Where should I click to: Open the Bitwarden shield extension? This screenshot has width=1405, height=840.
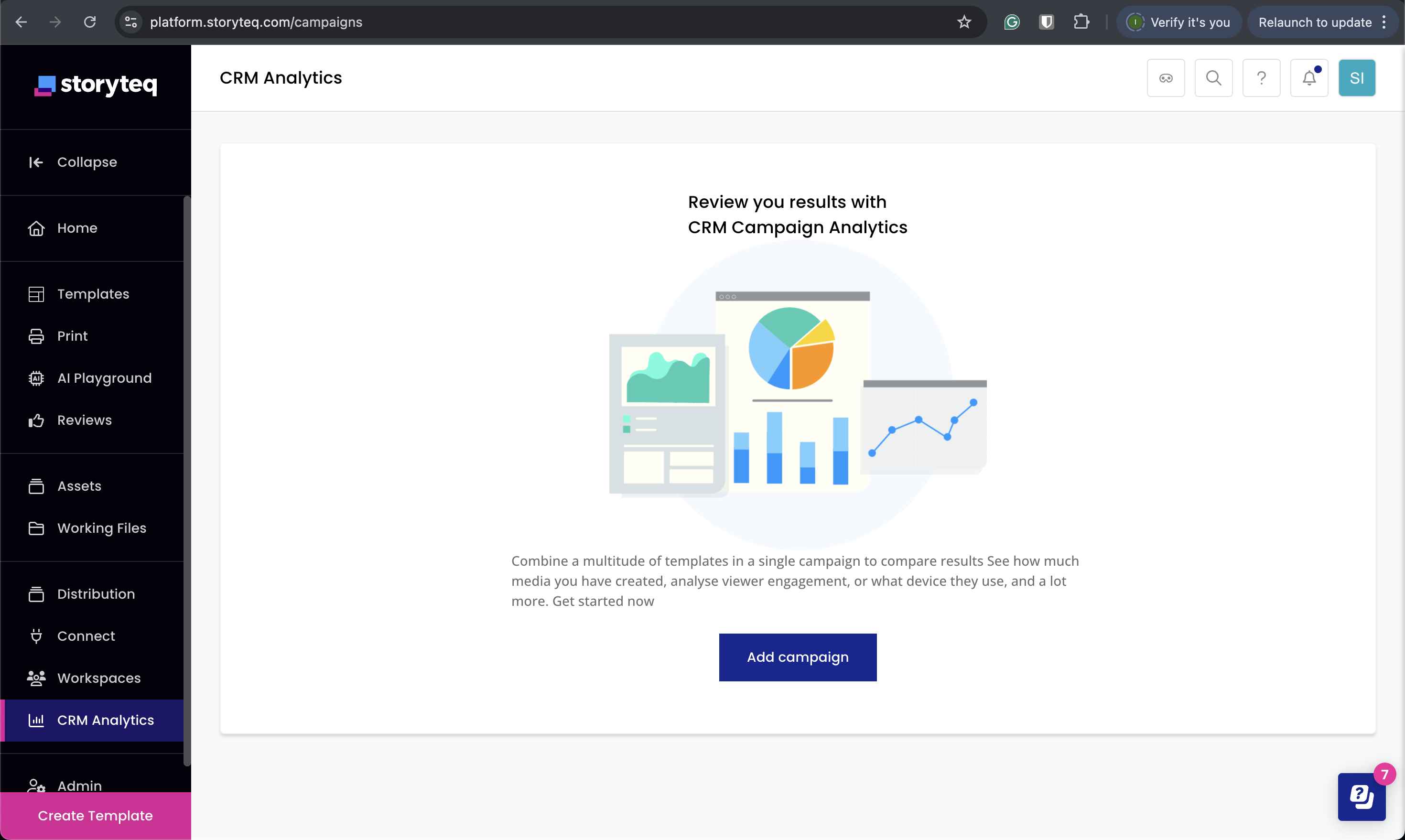coord(1046,22)
